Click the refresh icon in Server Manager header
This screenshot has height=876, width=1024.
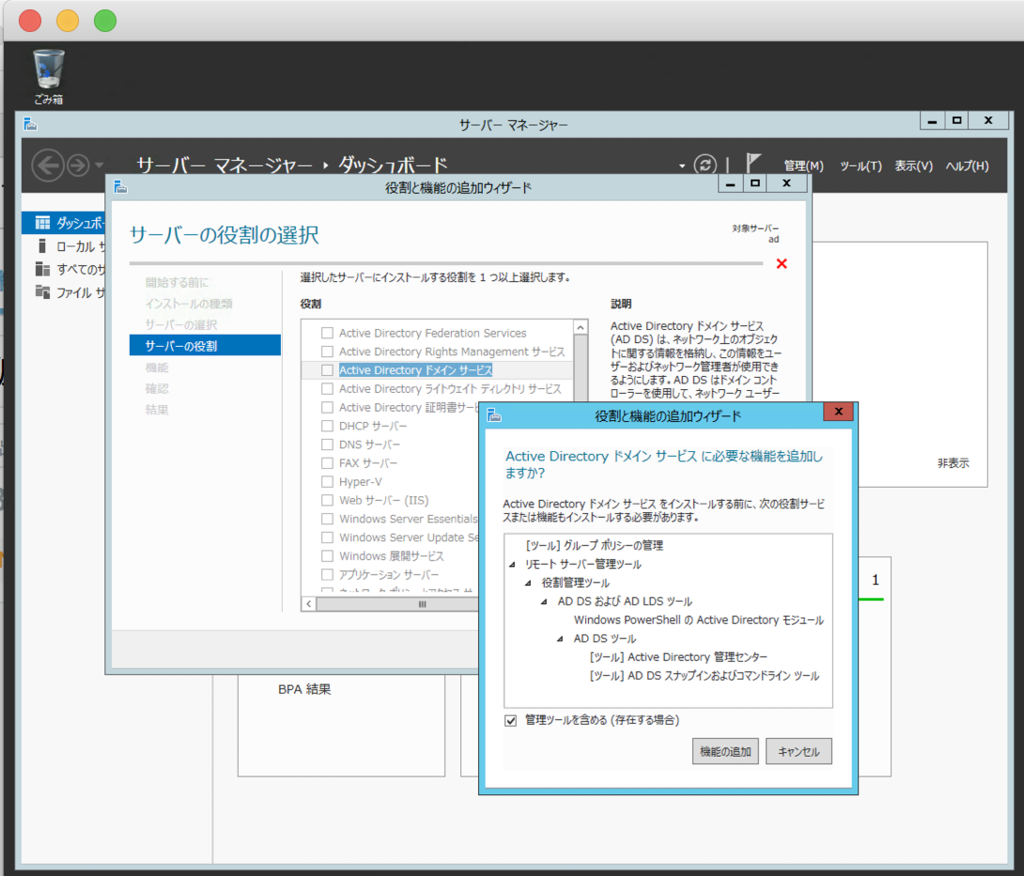(x=705, y=165)
